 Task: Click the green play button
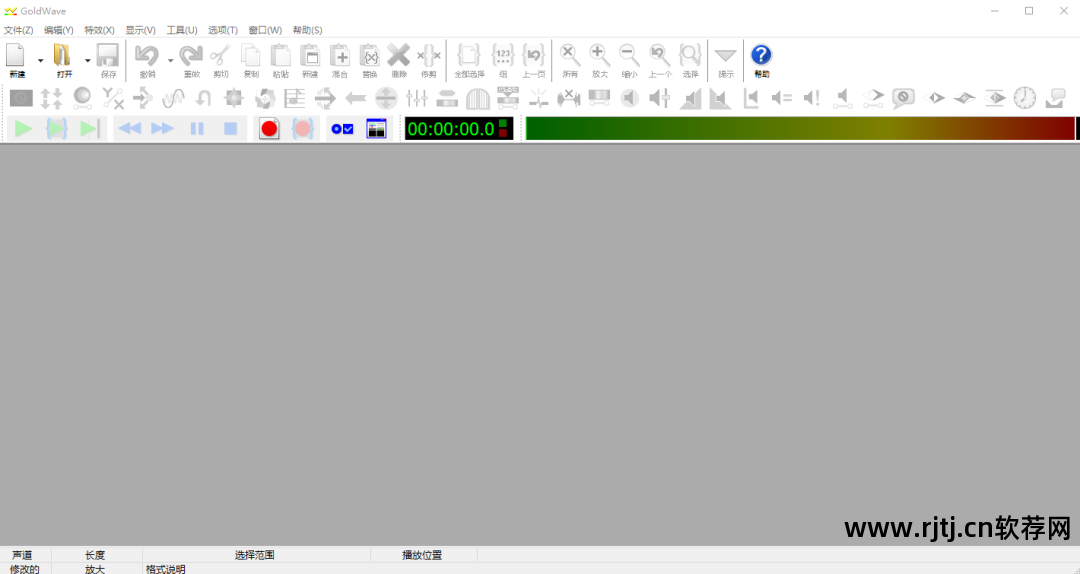point(23,129)
